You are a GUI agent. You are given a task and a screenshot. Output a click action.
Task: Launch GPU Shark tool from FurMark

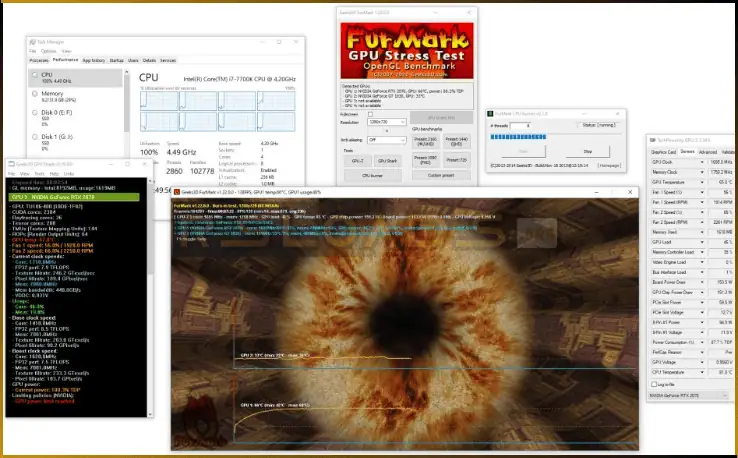pos(388,161)
